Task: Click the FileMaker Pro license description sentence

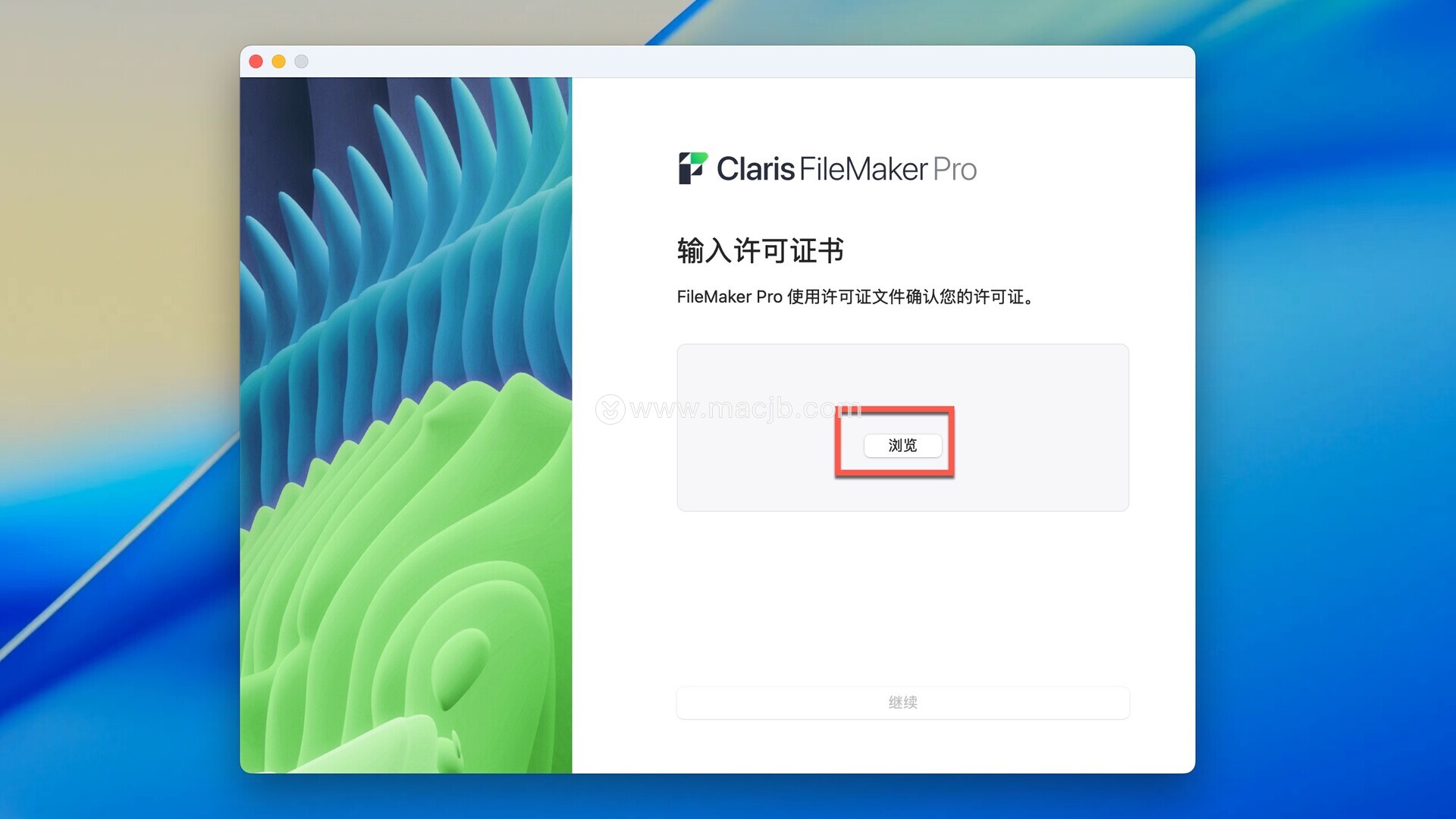Action: [x=855, y=297]
